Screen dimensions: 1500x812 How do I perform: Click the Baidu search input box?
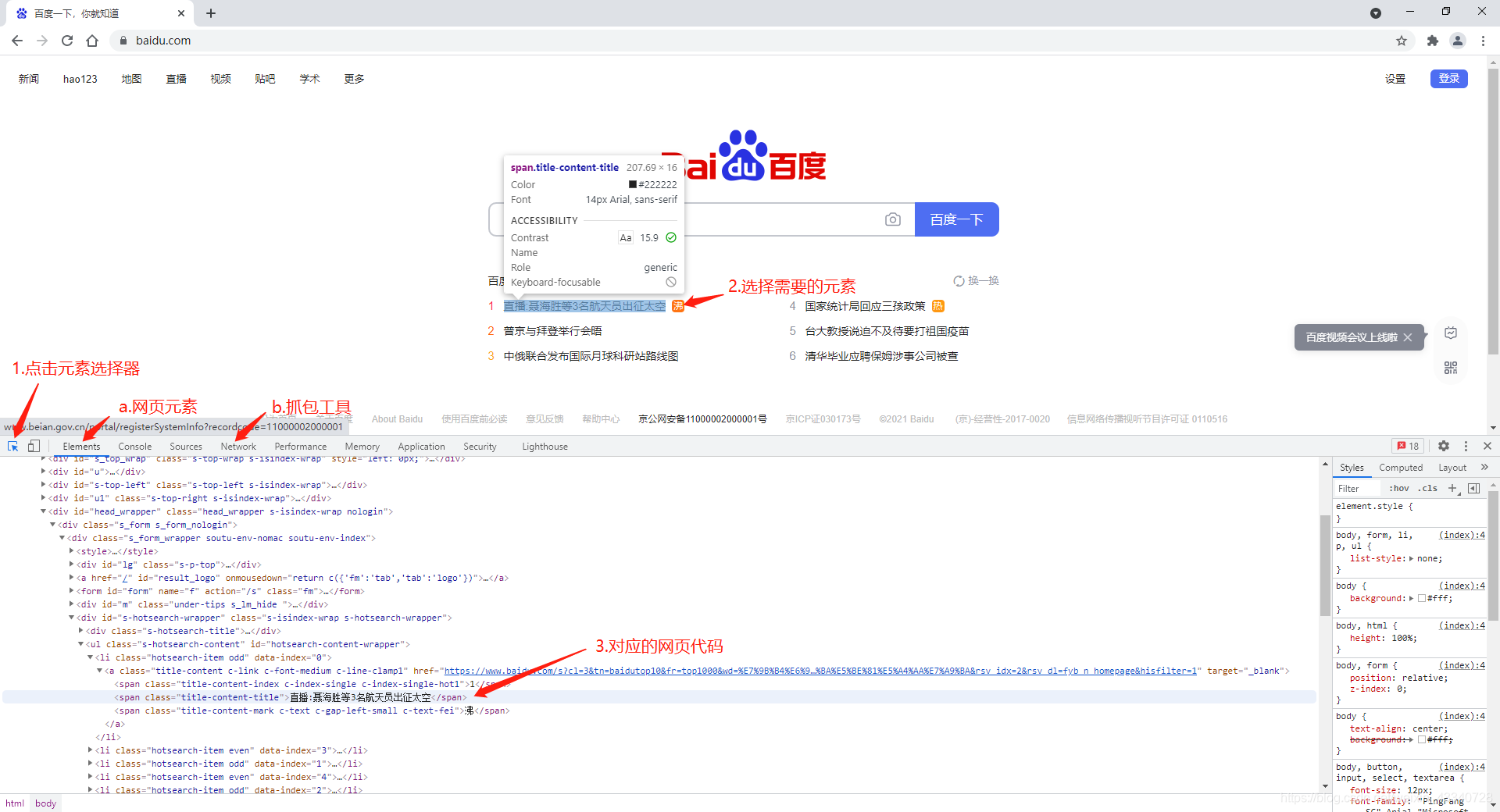[702, 219]
